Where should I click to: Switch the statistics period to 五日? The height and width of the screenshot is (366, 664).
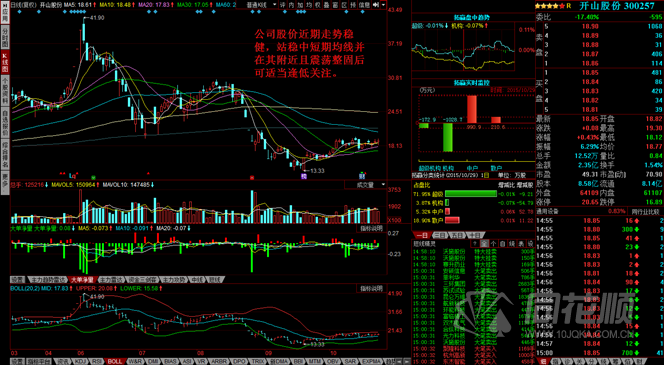pos(457,236)
